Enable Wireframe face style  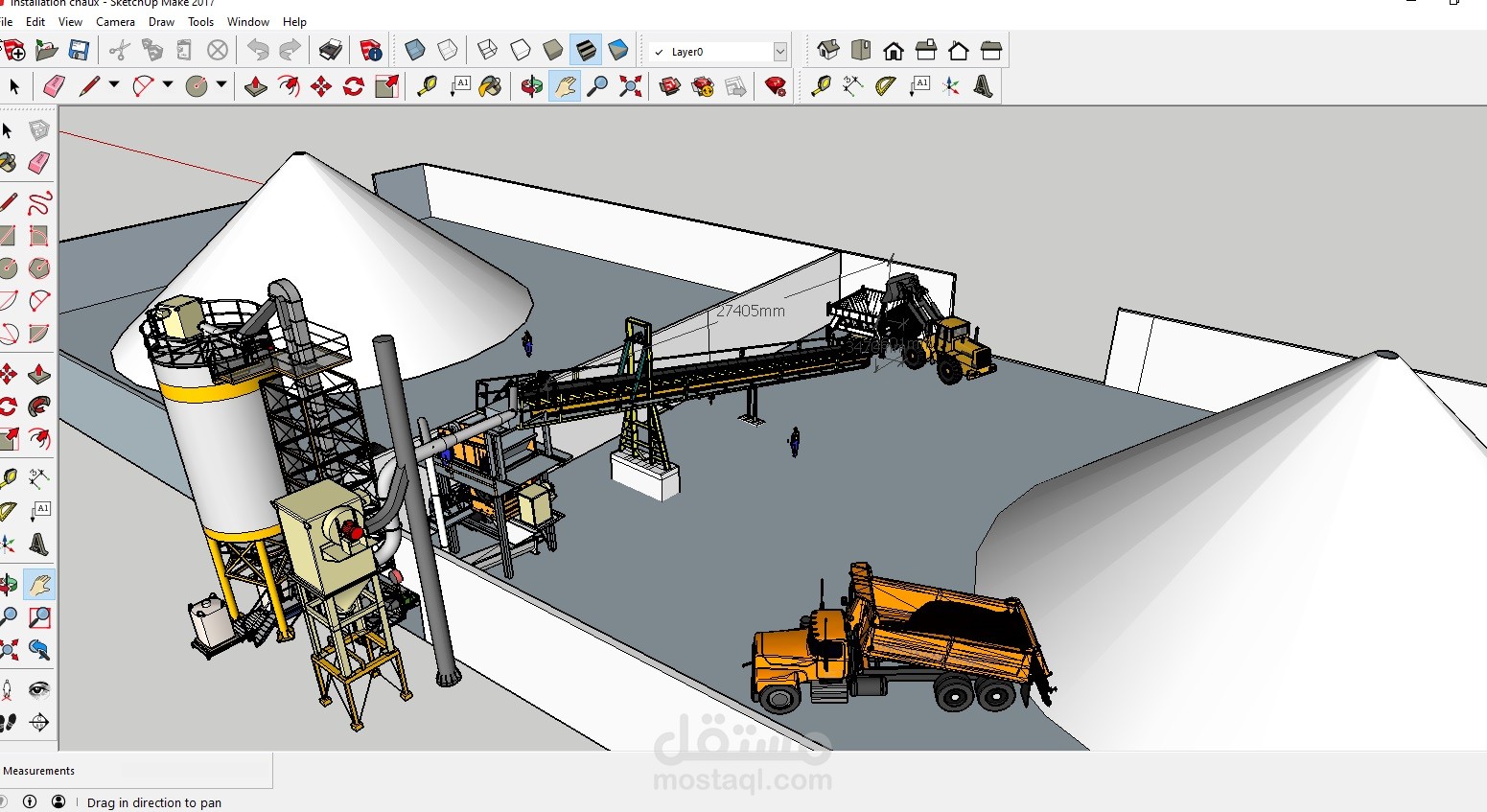(x=487, y=50)
